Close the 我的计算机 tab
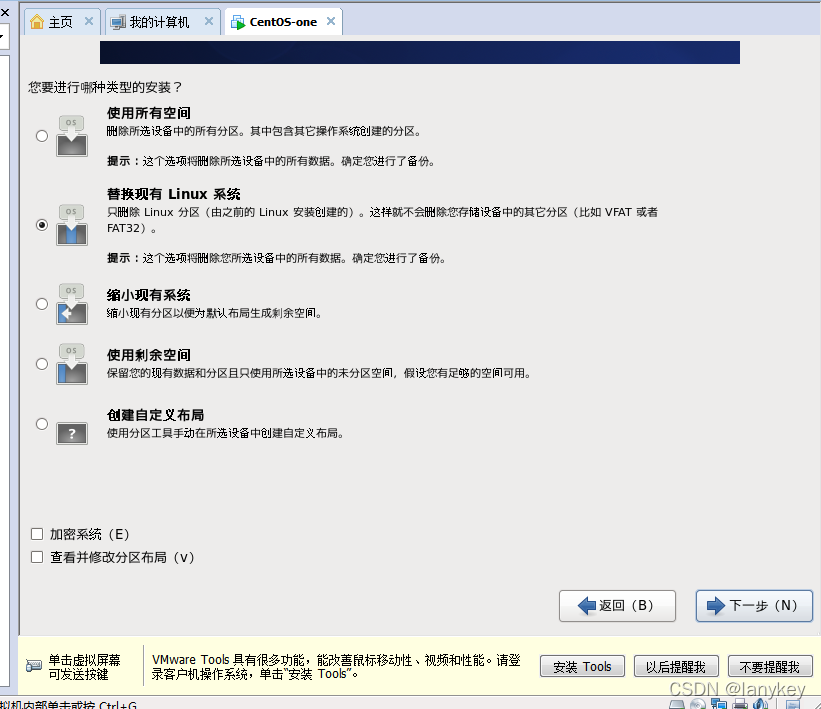Image resolution: width=821 pixels, height=709 pixels. (209, 21)
